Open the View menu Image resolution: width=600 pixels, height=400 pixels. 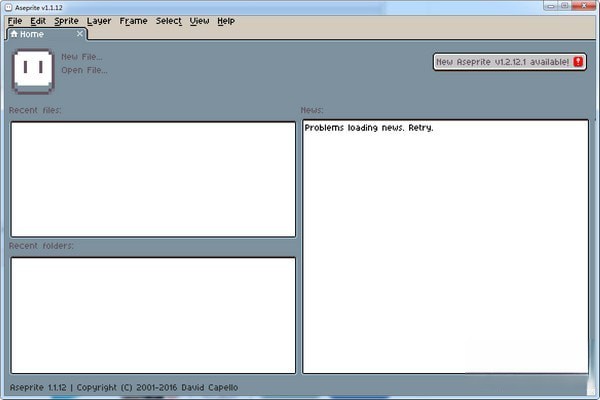199,21
